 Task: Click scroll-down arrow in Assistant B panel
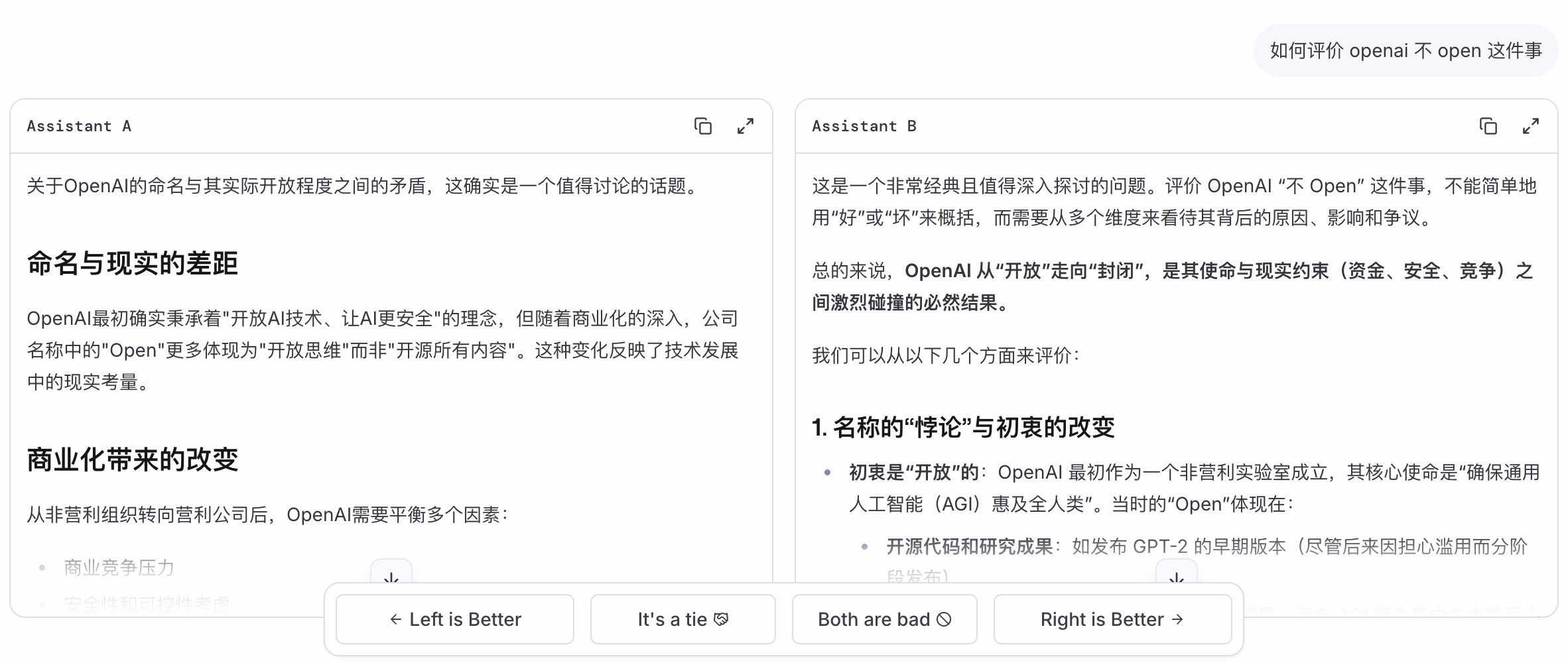[1177, 575]
